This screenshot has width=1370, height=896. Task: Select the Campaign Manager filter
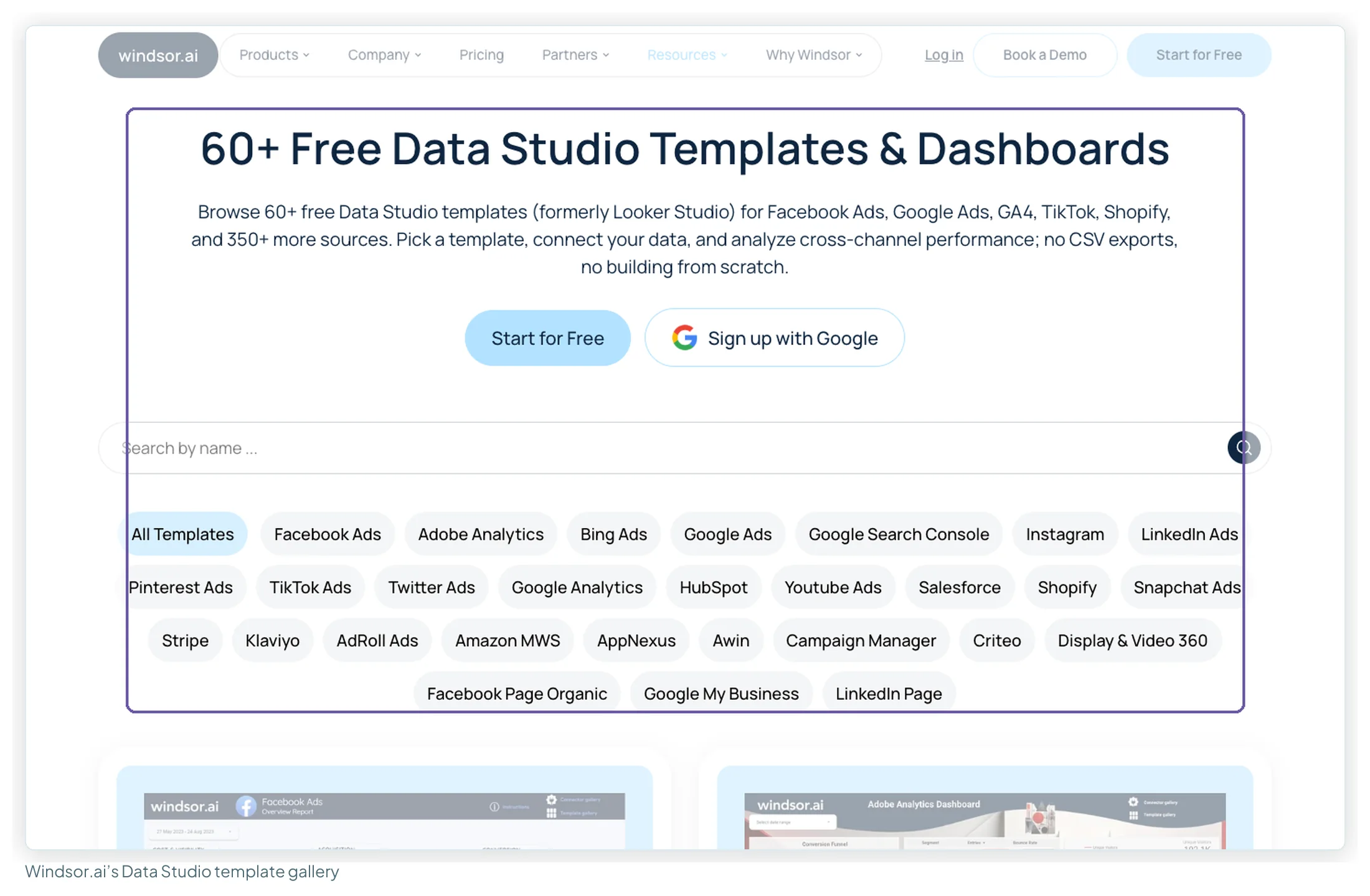pyautogui.click(x=861, y=640)
